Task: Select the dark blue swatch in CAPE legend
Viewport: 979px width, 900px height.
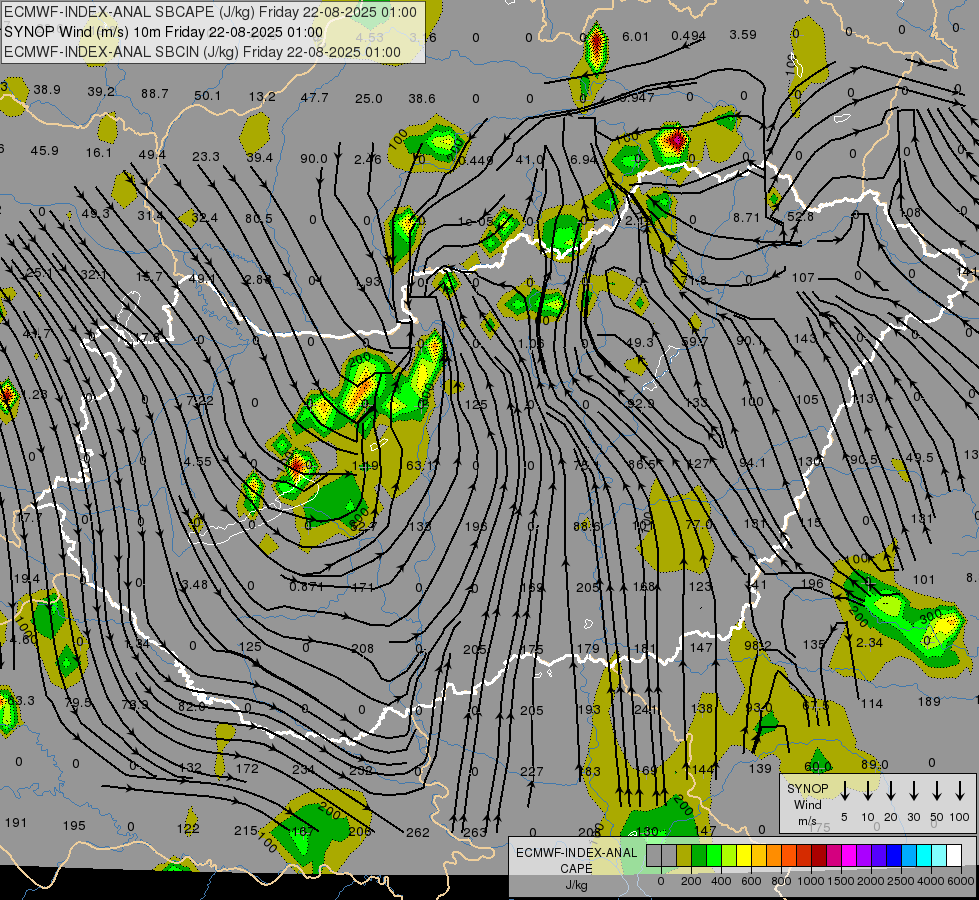Action: 893,856
